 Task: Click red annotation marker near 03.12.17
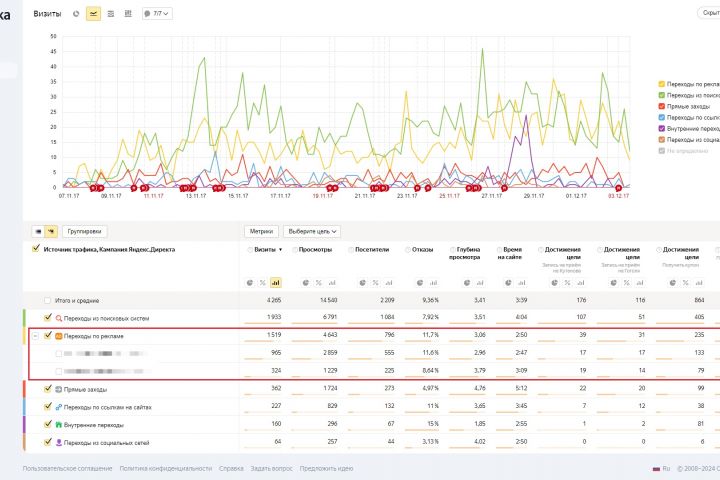click(x=619, y=188)
